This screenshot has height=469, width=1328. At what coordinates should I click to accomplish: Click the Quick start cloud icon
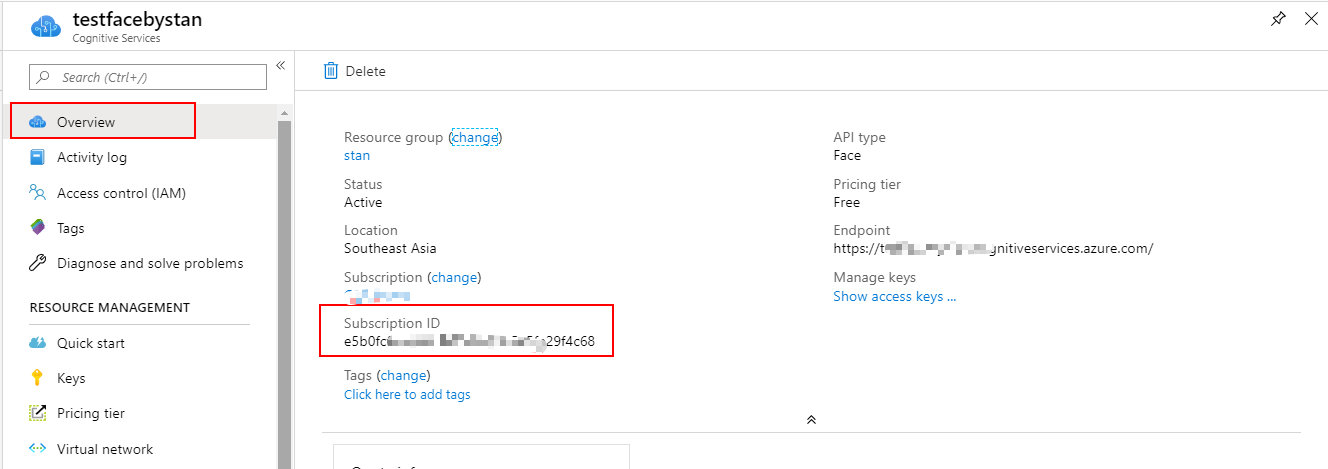[x=38, y=343]
